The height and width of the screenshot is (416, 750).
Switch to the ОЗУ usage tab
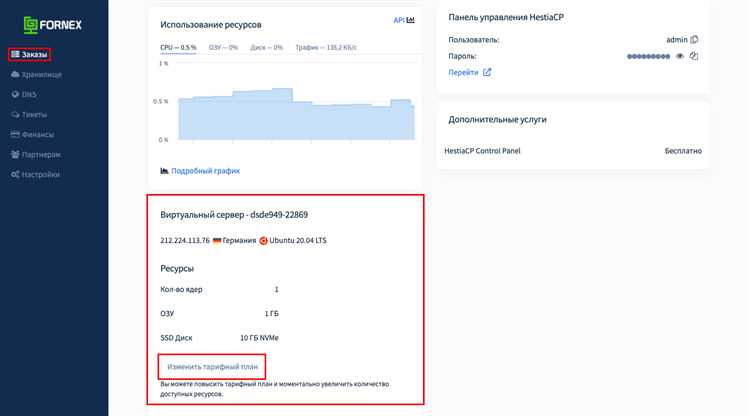point(223,48)
